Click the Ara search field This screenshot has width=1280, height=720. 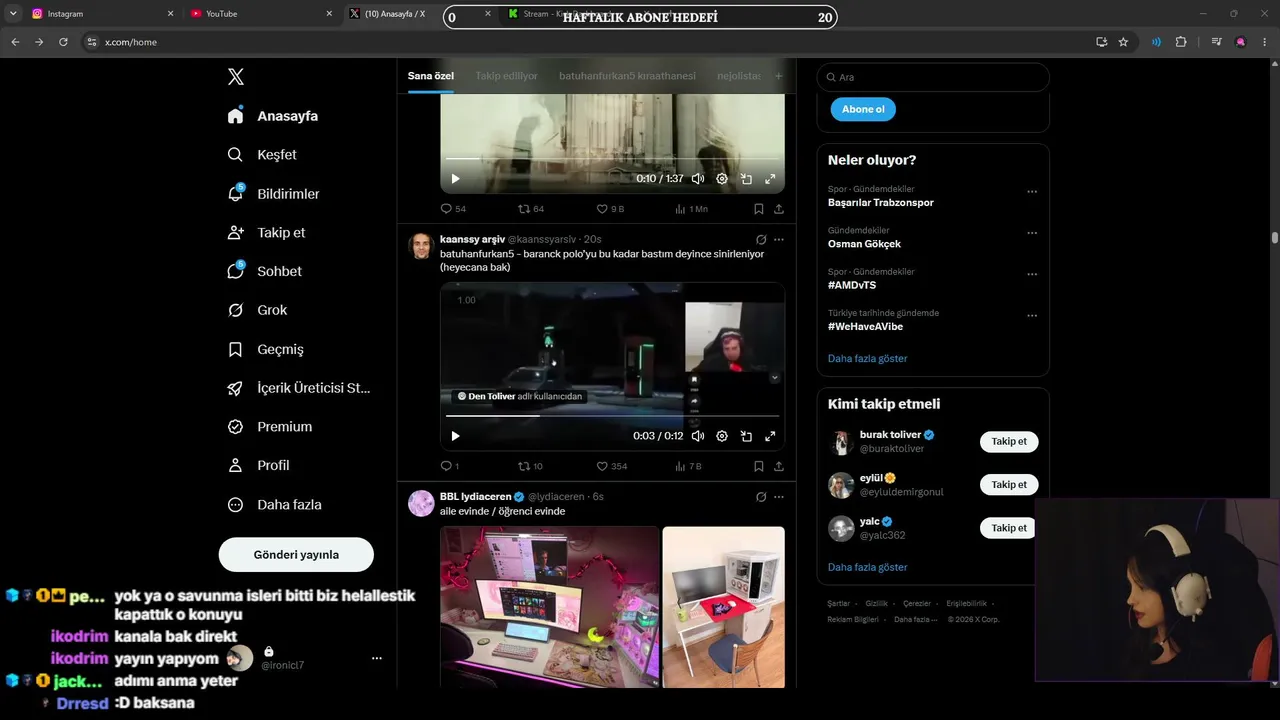tap(933, 77)
